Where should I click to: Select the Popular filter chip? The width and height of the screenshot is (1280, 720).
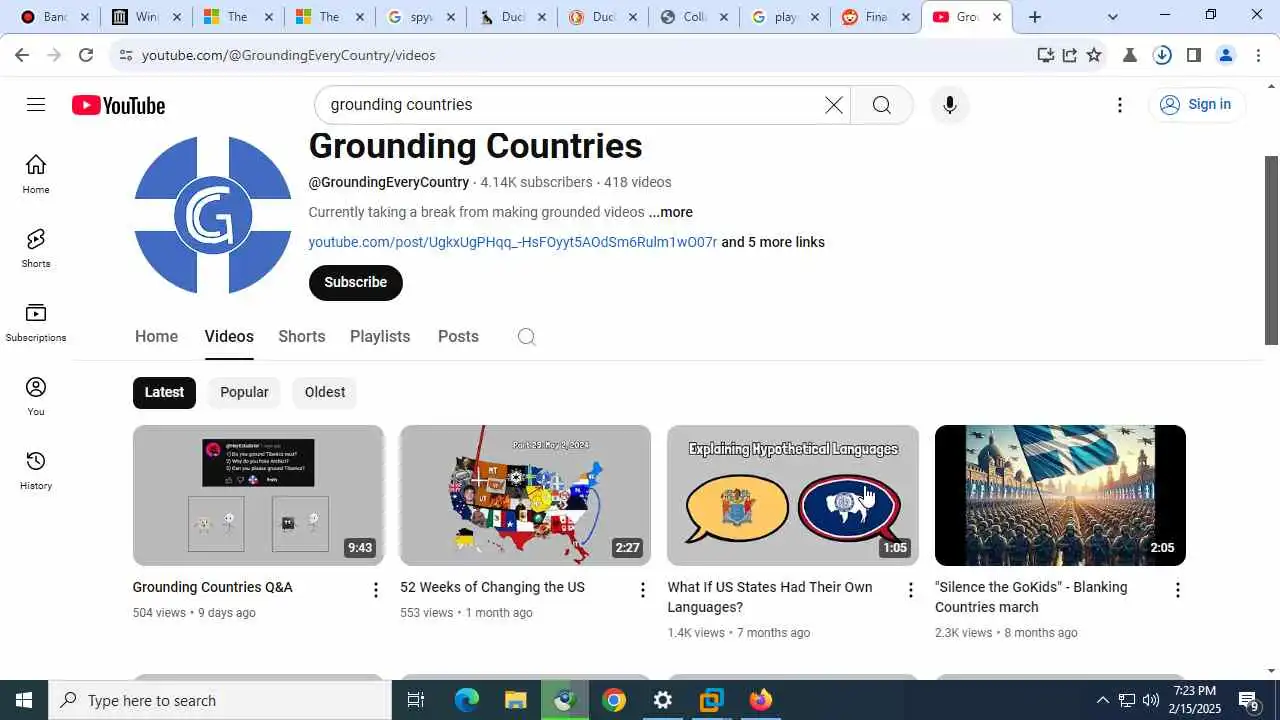(244, 392)
